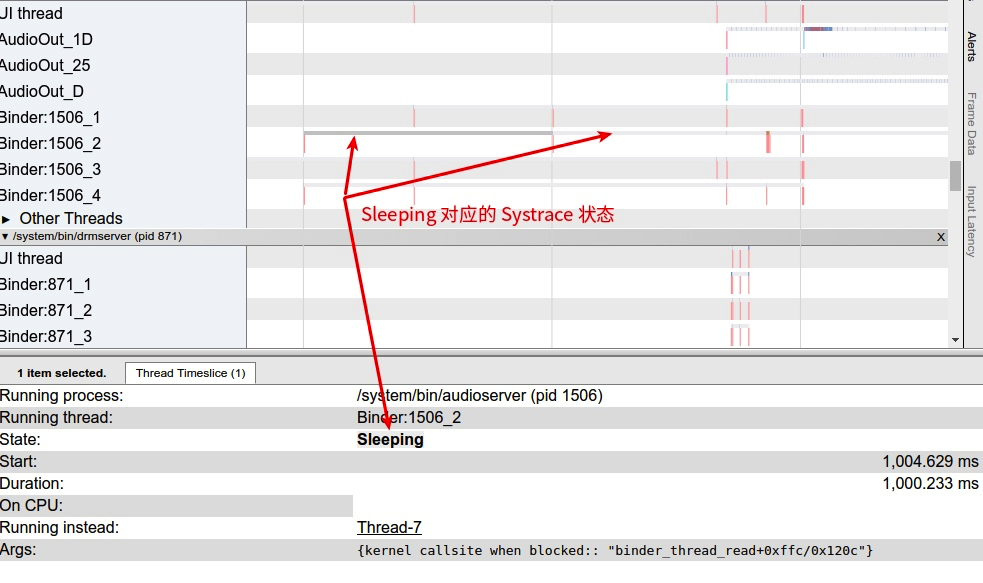Image resolution: width=983 pixels, height=583 pixels.
Task: Select the AudioOut_25 thread label
Action: coord(45,65)
